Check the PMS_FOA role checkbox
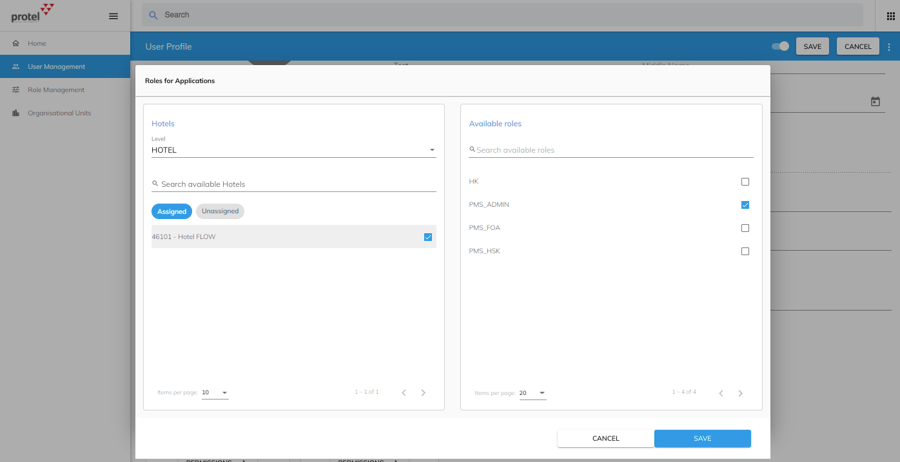 pyautogui.click(x=745, y=228)
